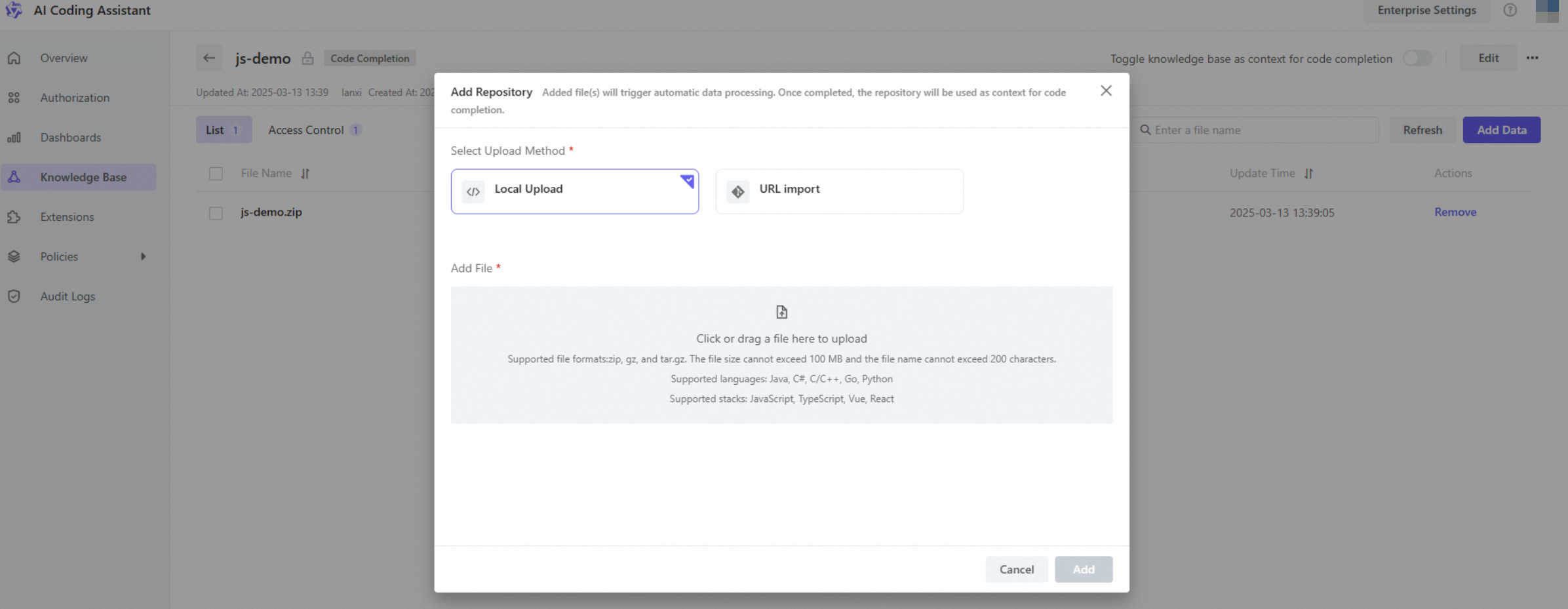1568x609 pixels.
Task: Click the js-demo knowledge base title
Action: pos(263,58)
